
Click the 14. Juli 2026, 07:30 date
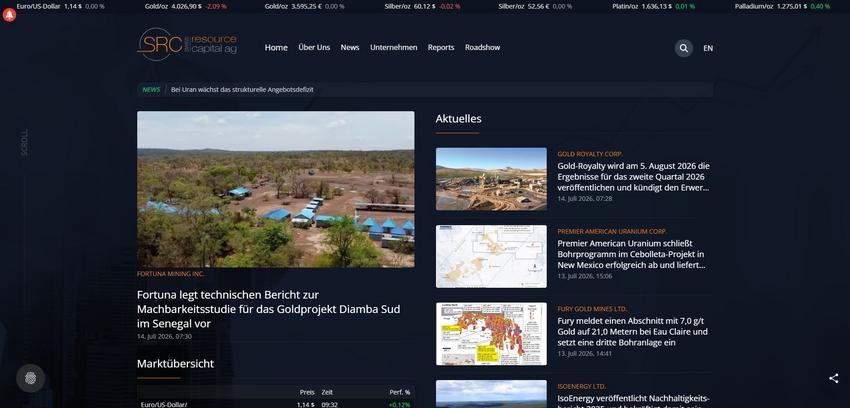point(164,336)
